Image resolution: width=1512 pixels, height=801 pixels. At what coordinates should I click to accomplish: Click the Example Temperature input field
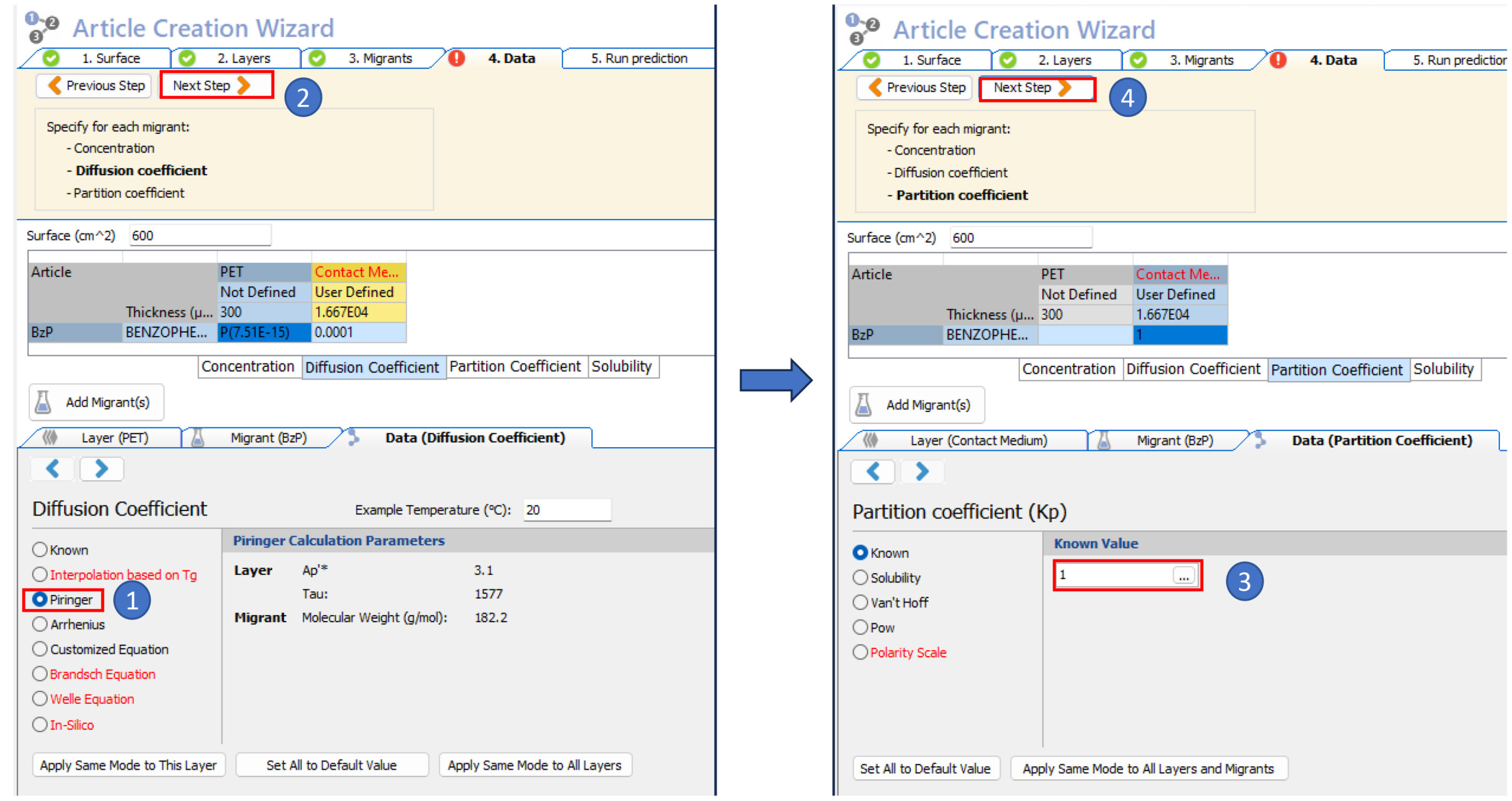[566, 510]
